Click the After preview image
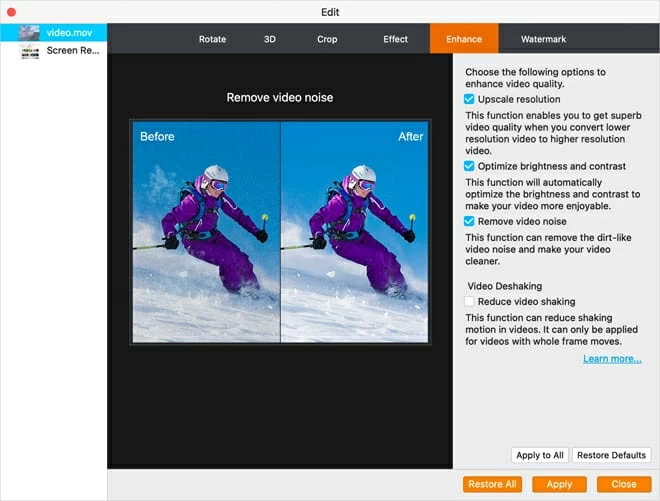 click(355, 232)
